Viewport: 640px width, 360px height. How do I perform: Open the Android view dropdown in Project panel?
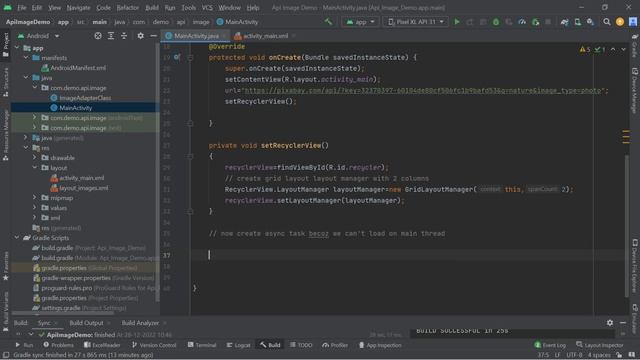[39, 36]
